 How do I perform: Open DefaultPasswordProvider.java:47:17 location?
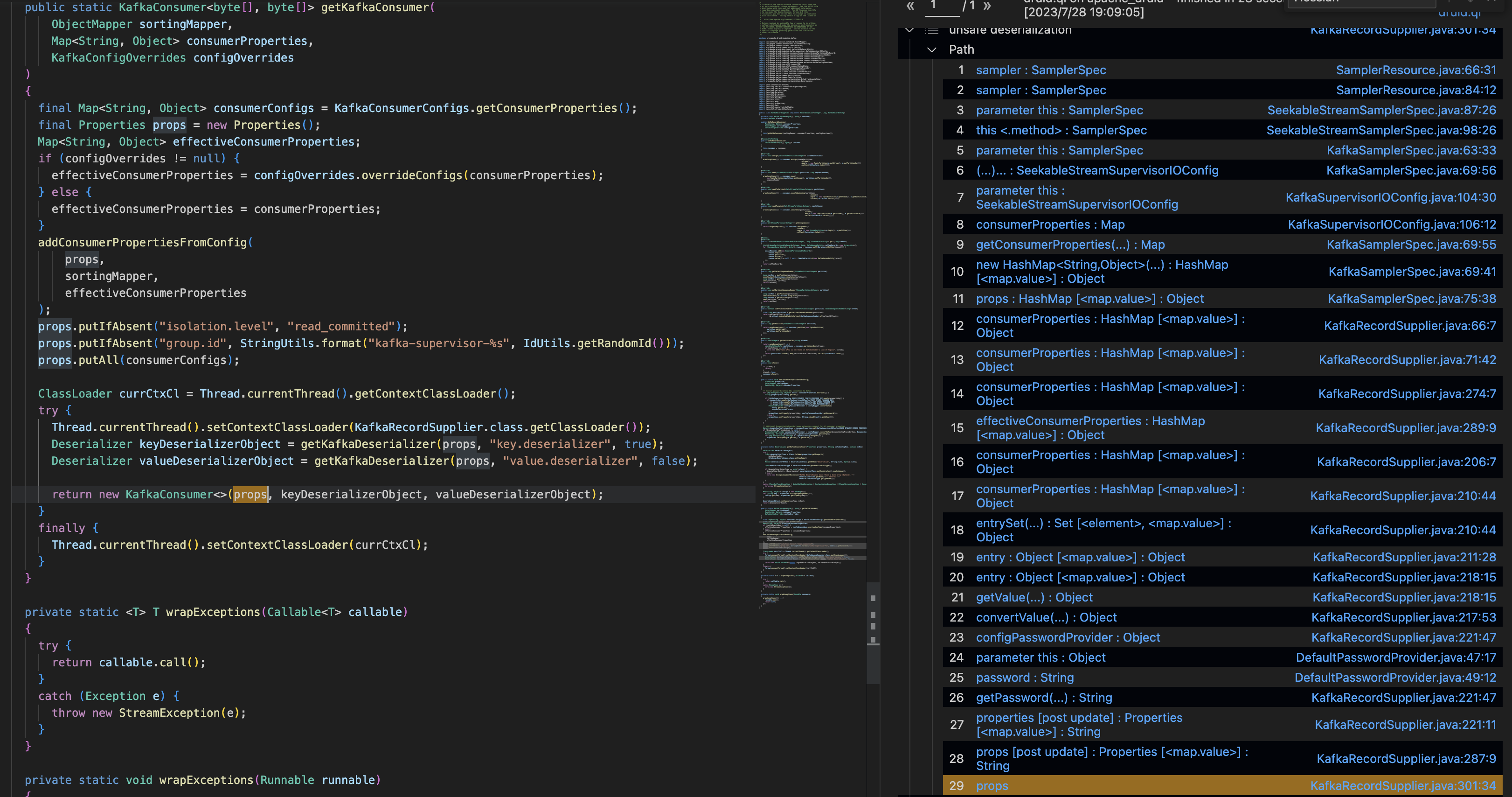click(x=1396, y=657)
